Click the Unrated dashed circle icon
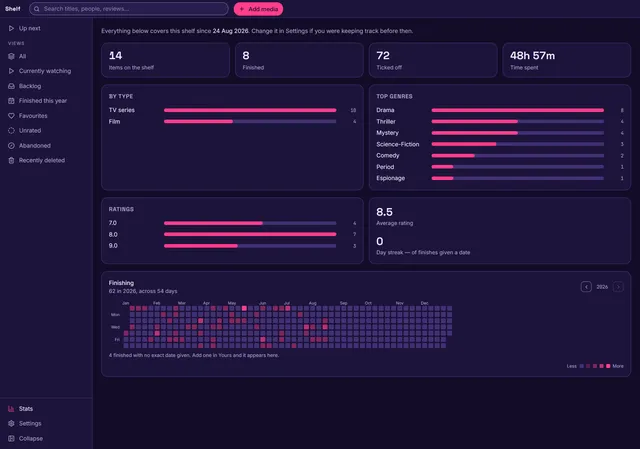This screenshot has height=449, width=640. pyautogui.click(x=11, y=131)
